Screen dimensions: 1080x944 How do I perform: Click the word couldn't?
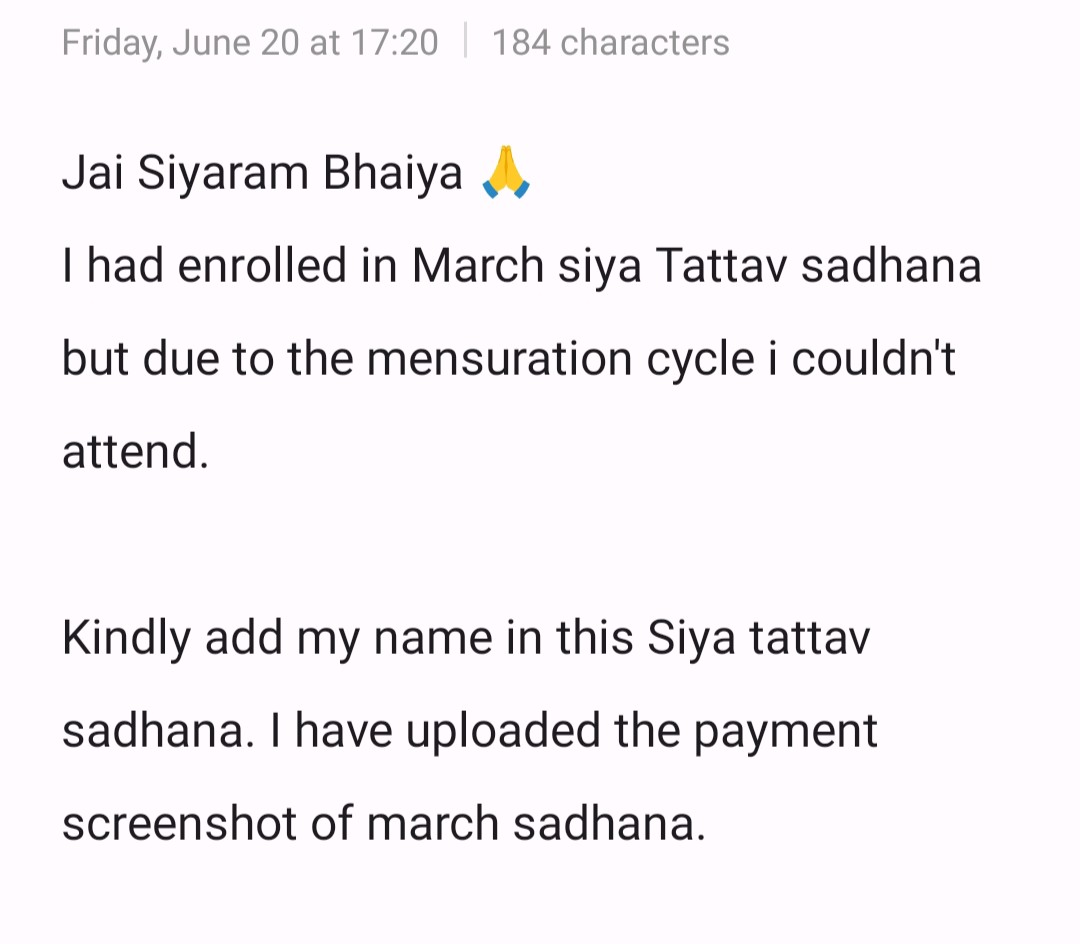(873, 359)
